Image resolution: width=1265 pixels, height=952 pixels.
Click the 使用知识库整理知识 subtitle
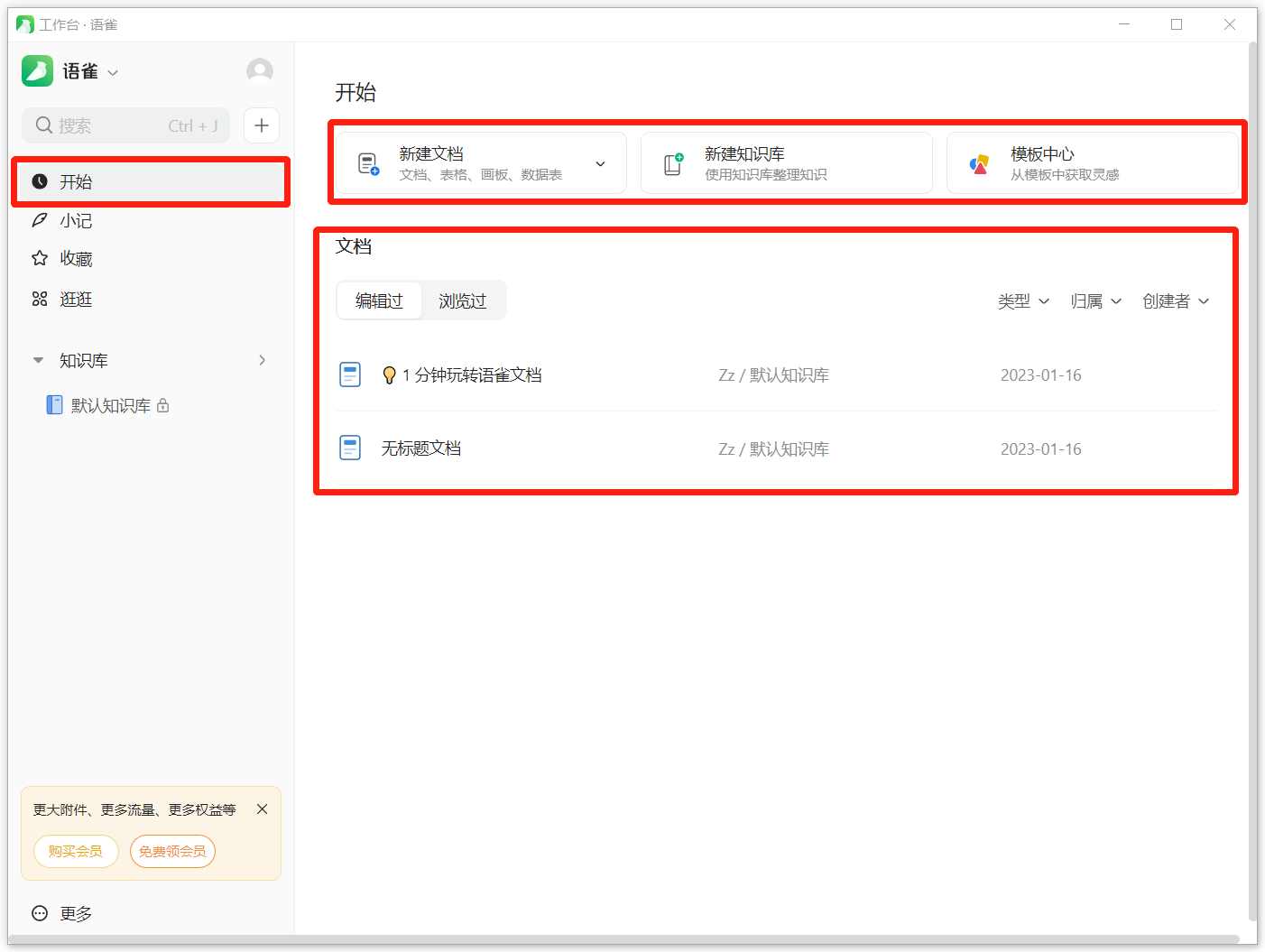(x=766, y=175)
